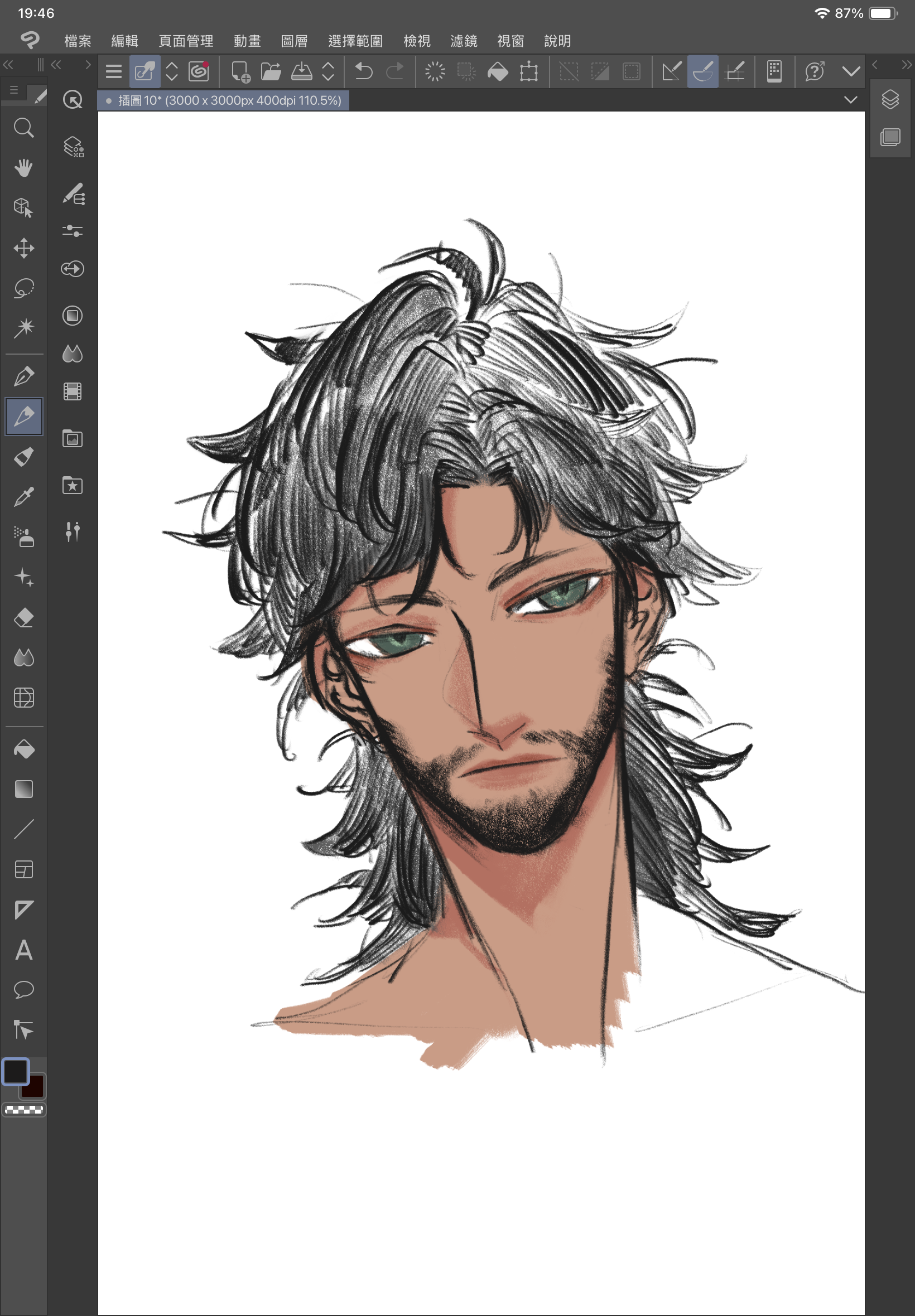Collapse the second dock double-arrow
Screen dimensions: 915x1316
tap(56, 65)
